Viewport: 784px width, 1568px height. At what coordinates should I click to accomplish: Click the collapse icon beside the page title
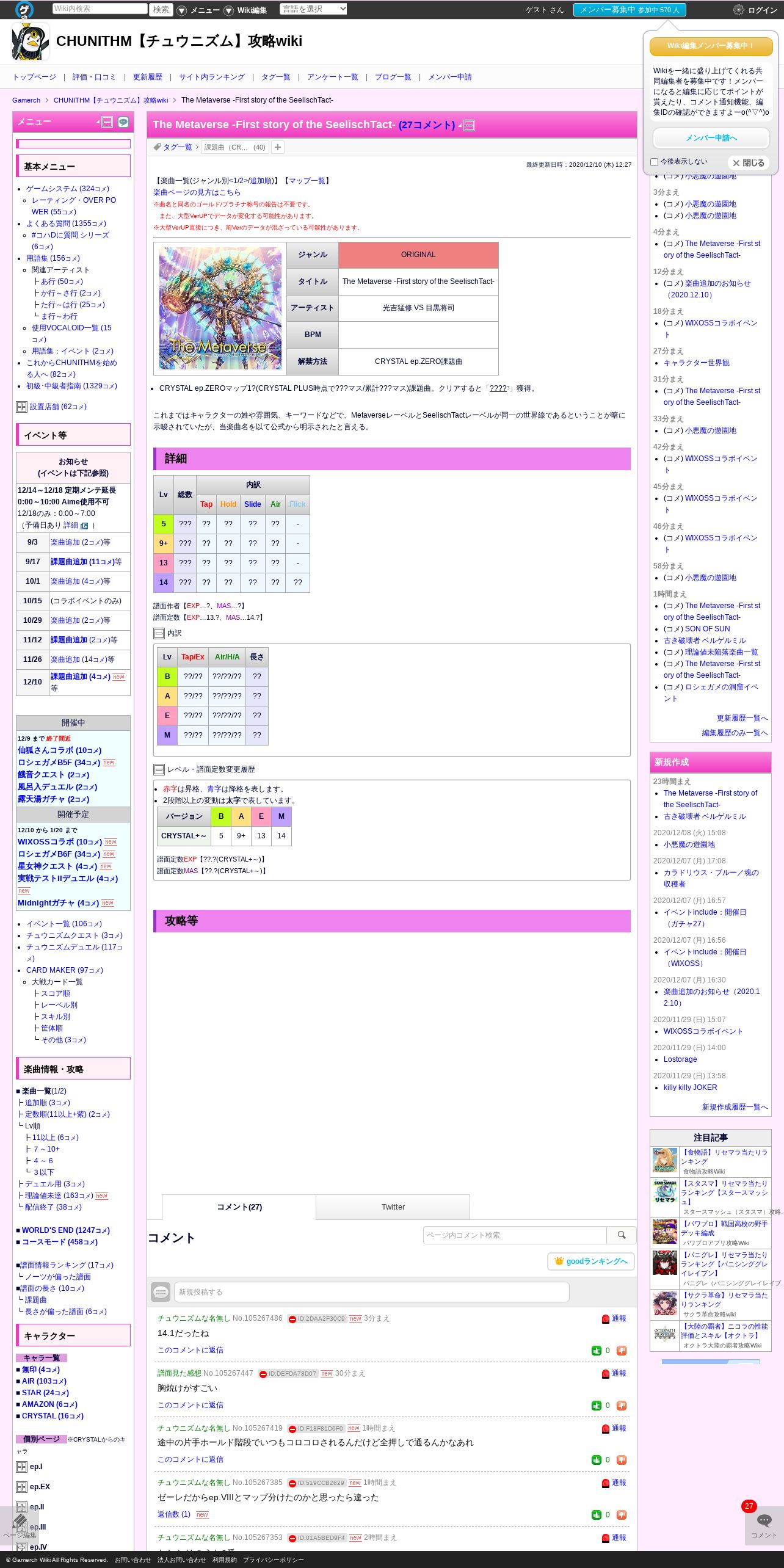[x=470, y=126]
